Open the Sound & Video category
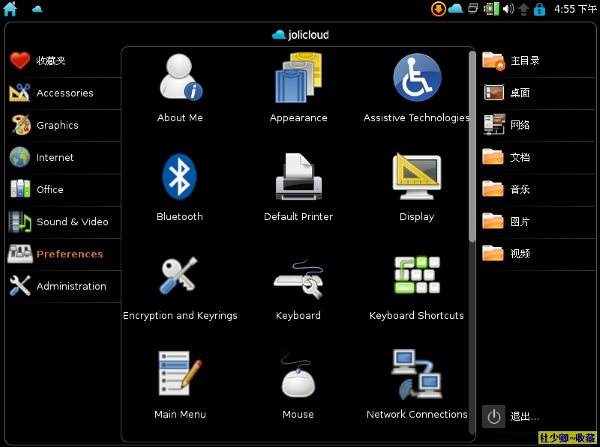The height and width of the screenshot is (447, 600). click(x=64, y=222)
